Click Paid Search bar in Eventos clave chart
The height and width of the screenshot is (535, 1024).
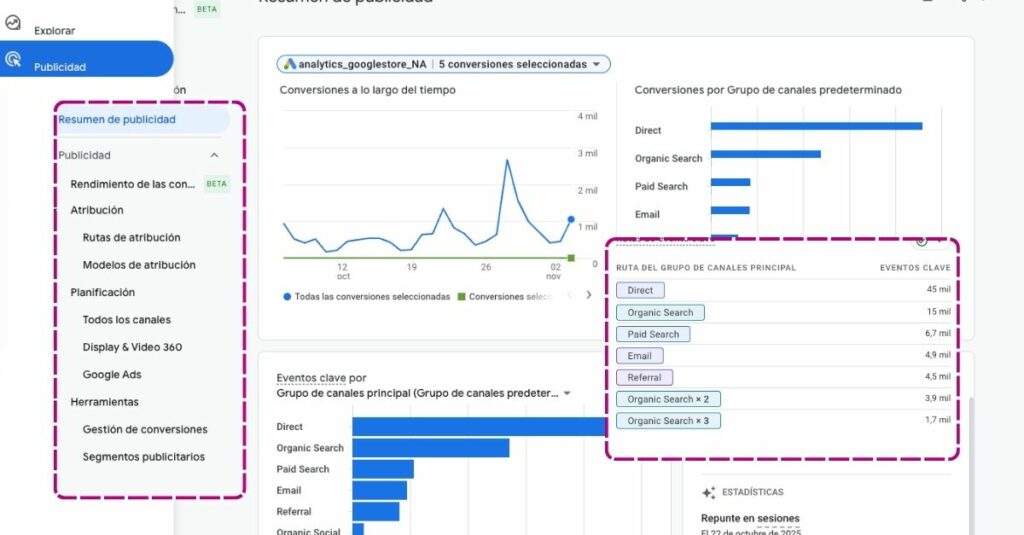pos(383,469)
